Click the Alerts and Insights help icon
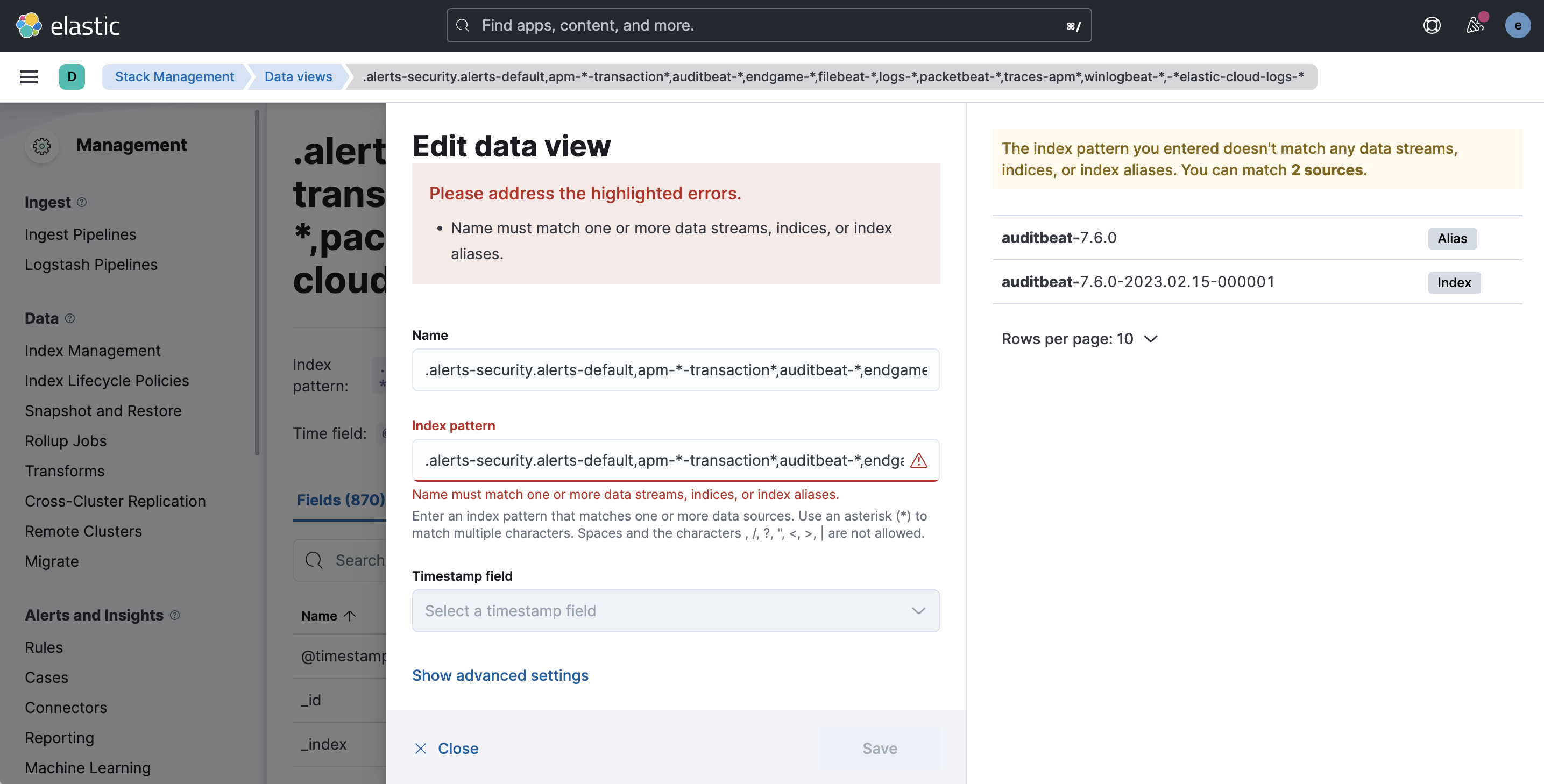The width and height of the screenshot is (1544, 784). (174, 615)
